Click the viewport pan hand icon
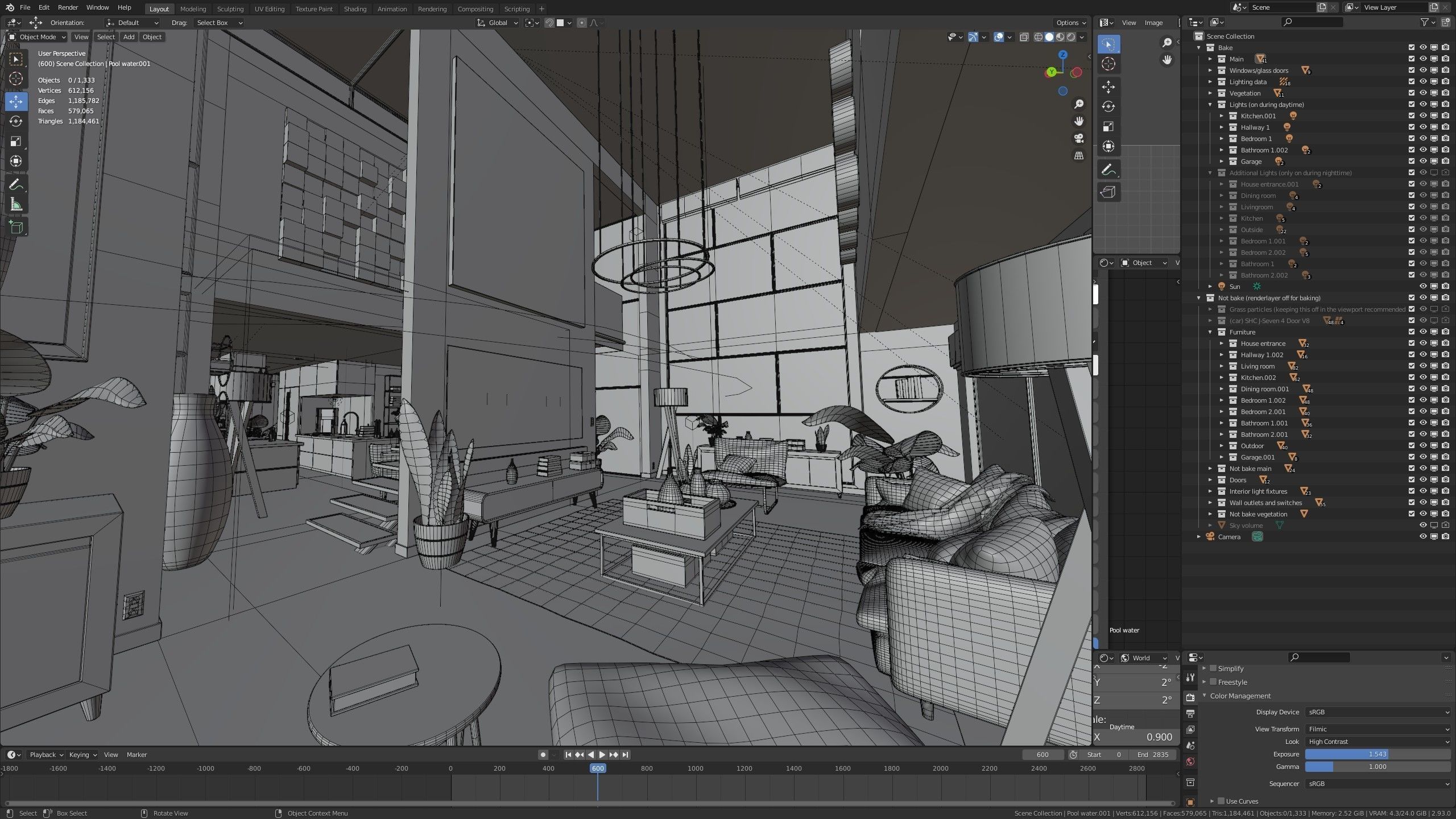This screenshot has width=1456, height=819. pos(1078,121)
